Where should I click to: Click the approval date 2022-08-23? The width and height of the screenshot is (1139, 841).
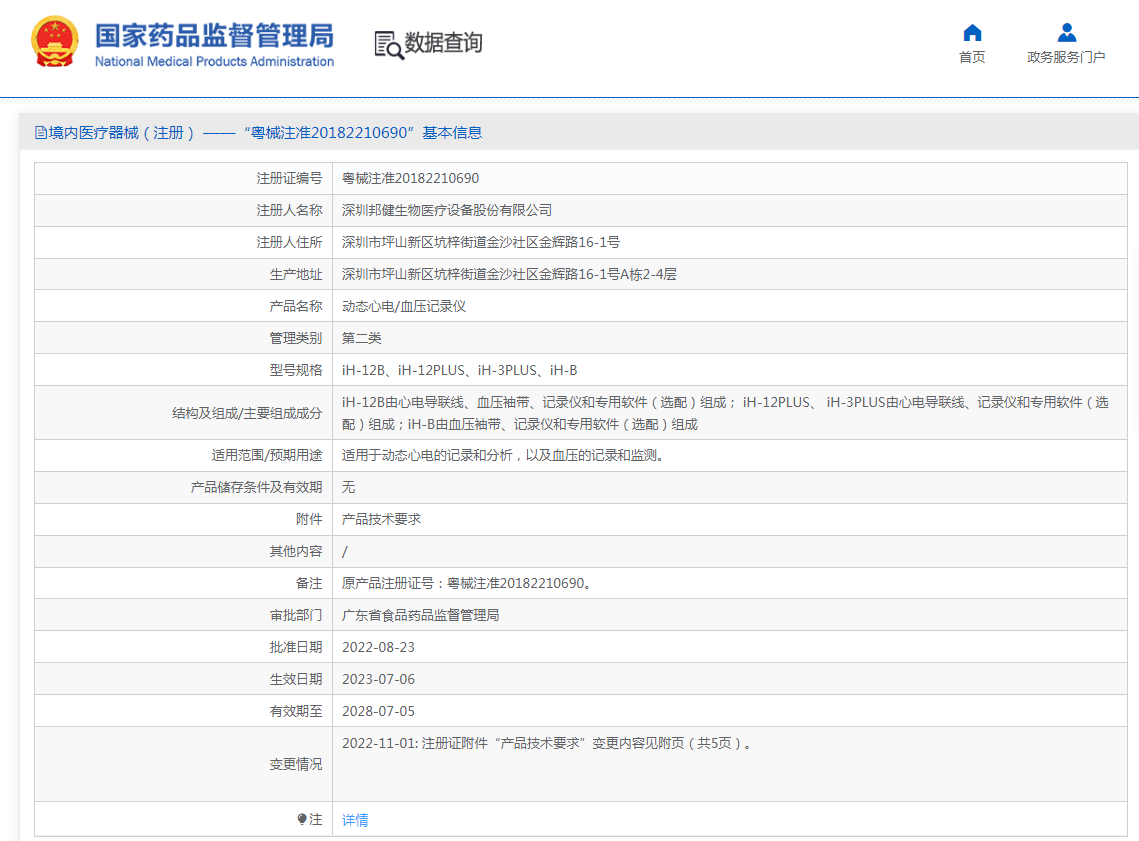(x=378, y=647)
